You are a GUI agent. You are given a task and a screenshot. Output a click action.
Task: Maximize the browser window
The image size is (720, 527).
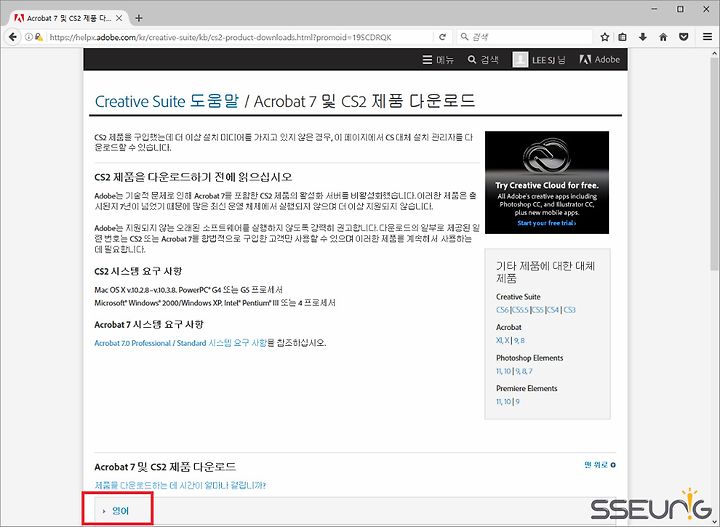click(681, 9)
